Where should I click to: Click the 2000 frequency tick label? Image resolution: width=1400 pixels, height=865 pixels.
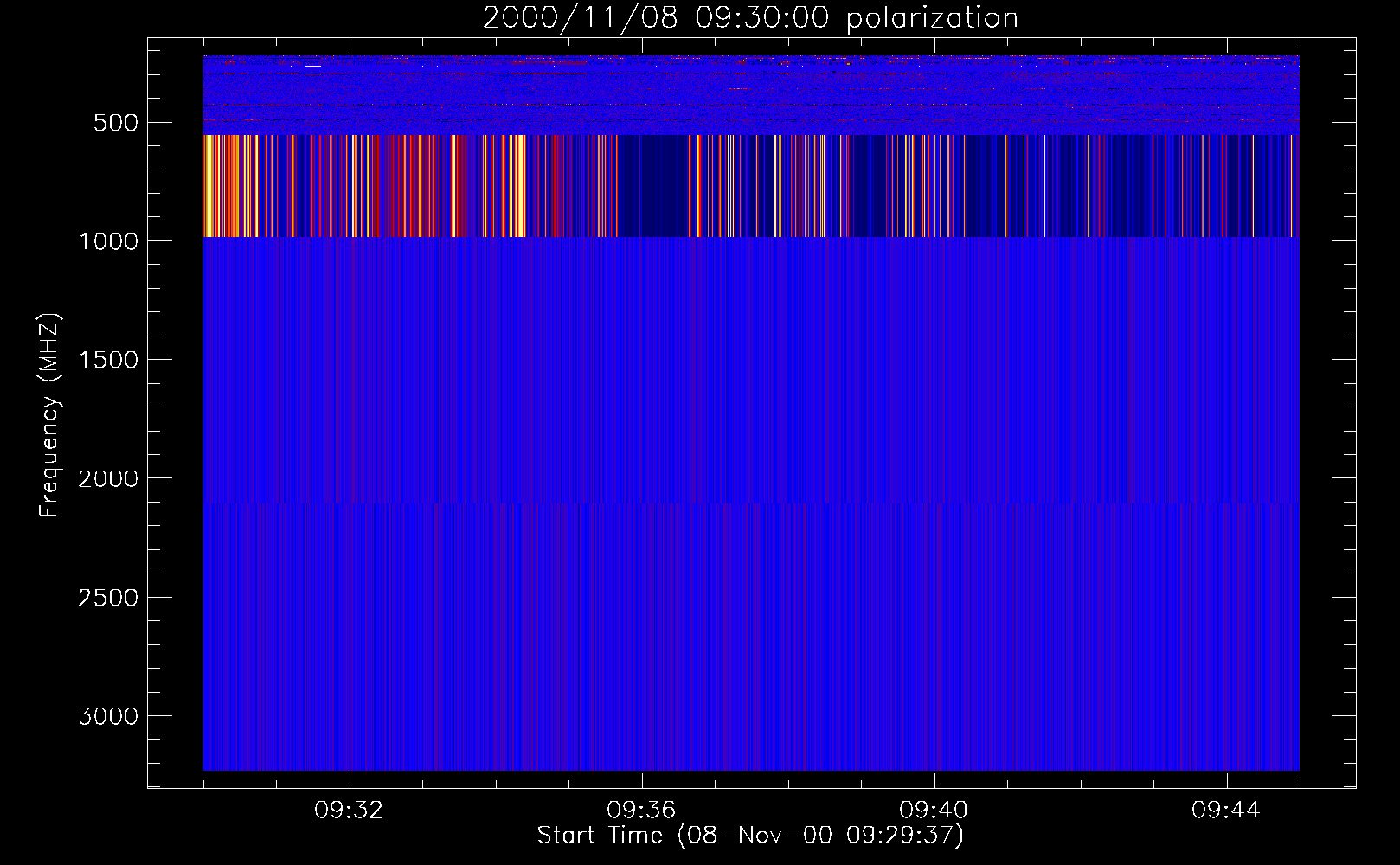[108, 478]
